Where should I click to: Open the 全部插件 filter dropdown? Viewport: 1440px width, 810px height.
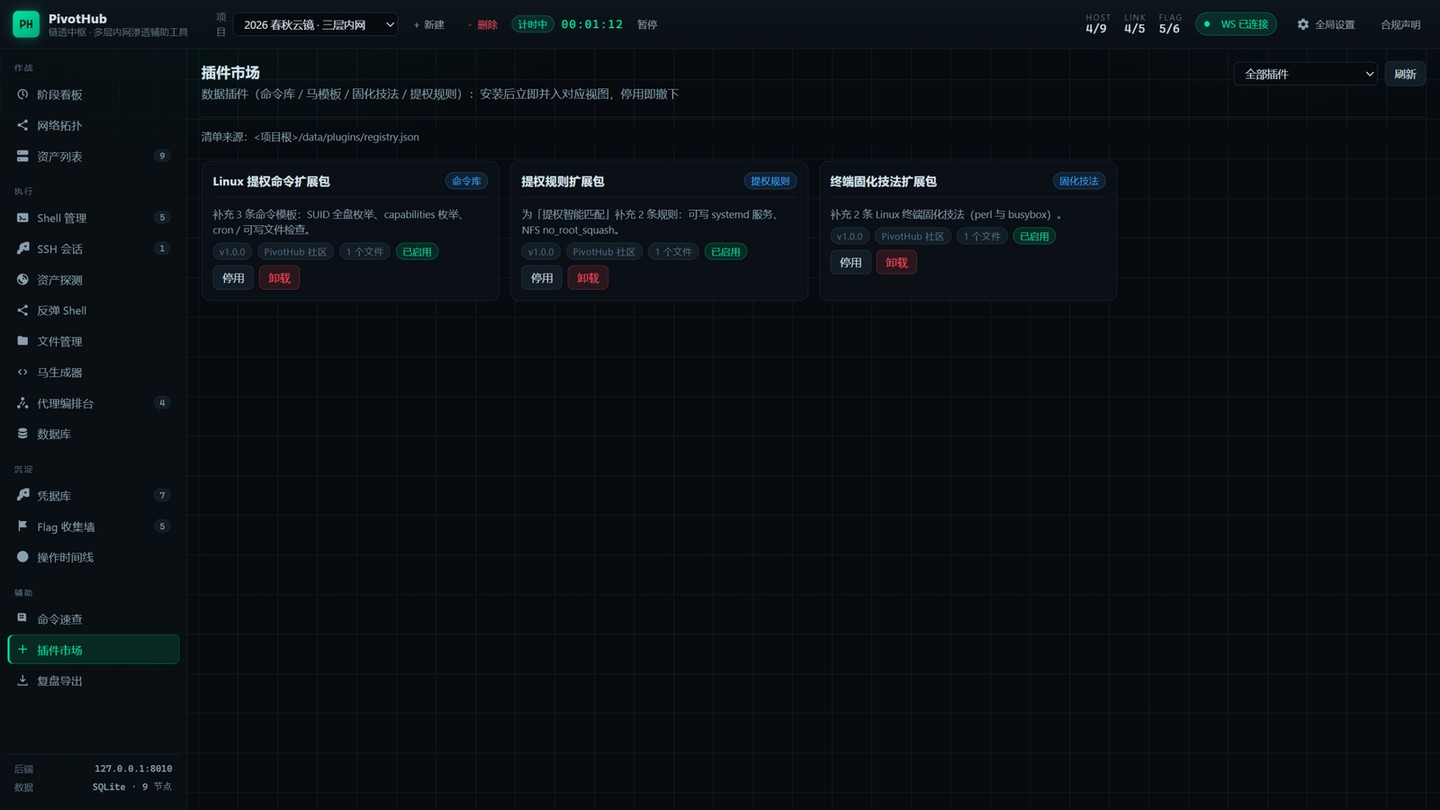1305,74
